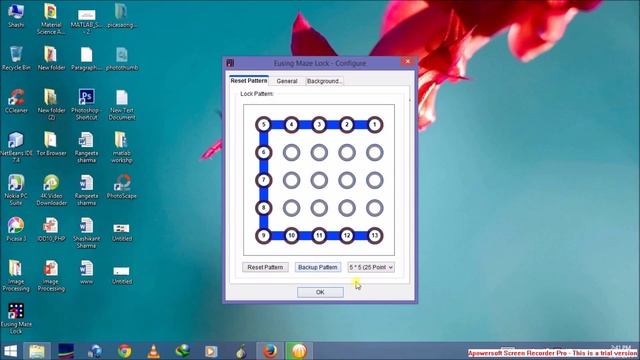Click pattern node numbered 10
The height and width of the screenshot is (360, 640).
[x=291, y=236]
